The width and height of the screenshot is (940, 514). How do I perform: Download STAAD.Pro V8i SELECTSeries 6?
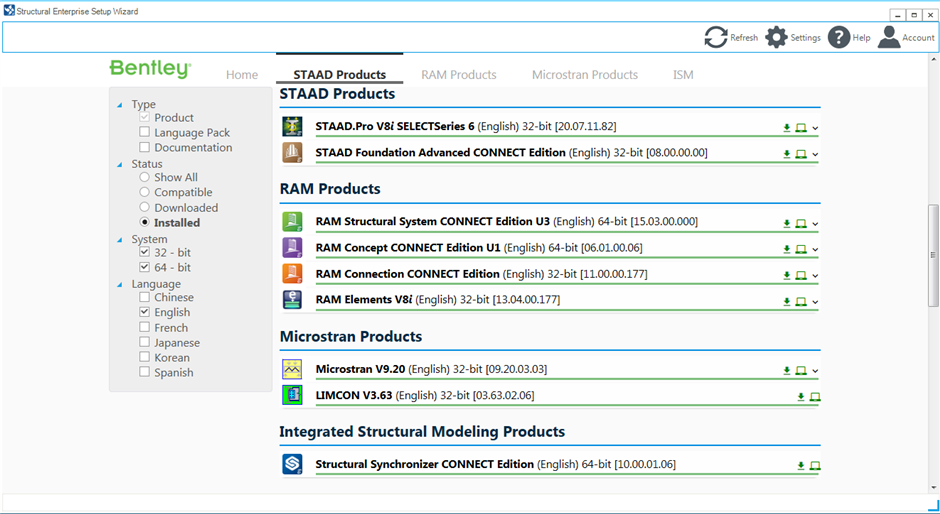click(787, 128)
